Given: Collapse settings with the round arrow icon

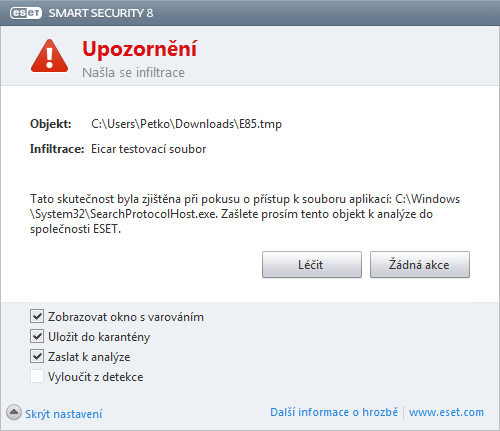Looking at the screenshot, I should pyautogui.click(x=14, y=413).
